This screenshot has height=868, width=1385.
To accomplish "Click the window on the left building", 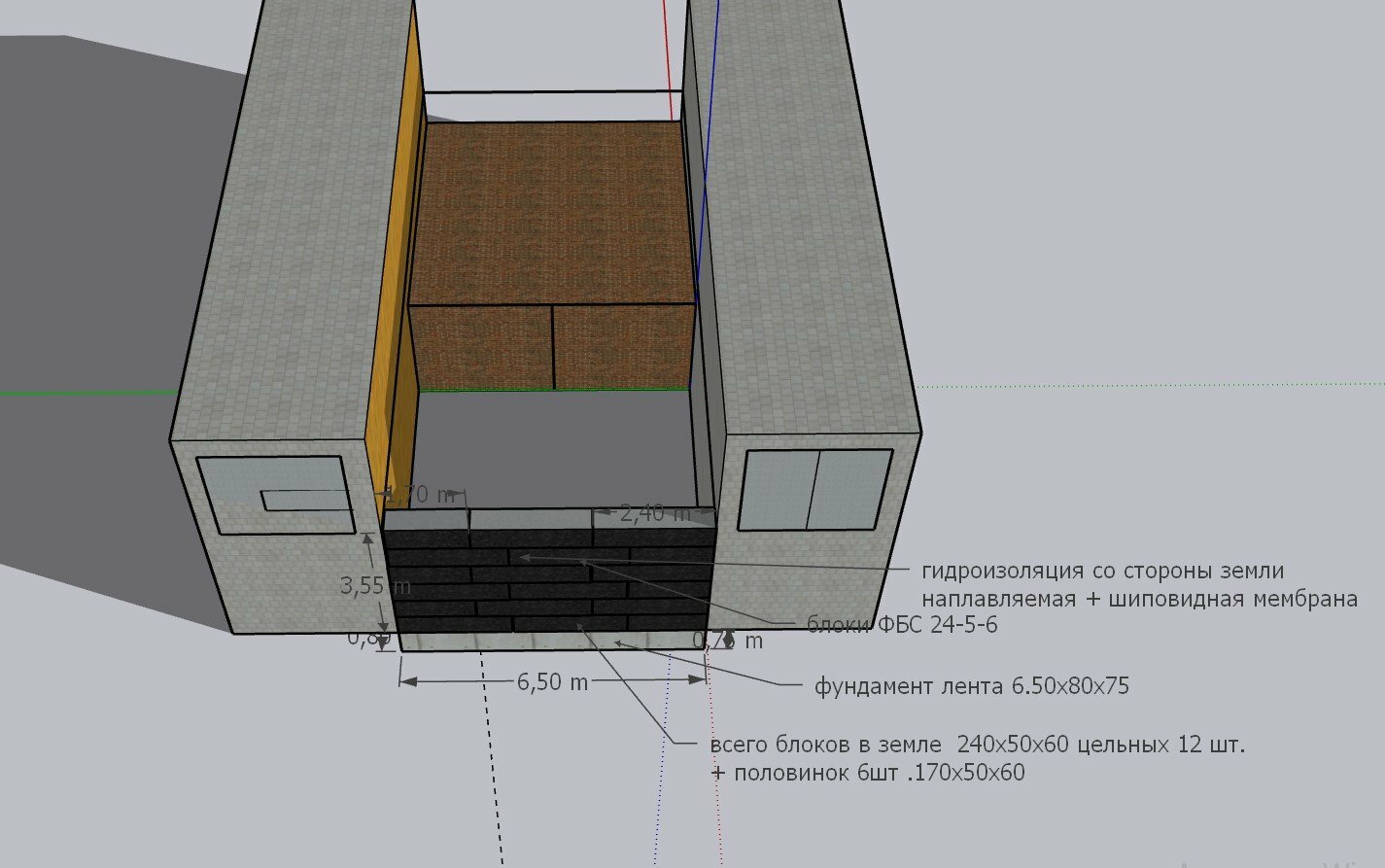I will tap(275, 496).
